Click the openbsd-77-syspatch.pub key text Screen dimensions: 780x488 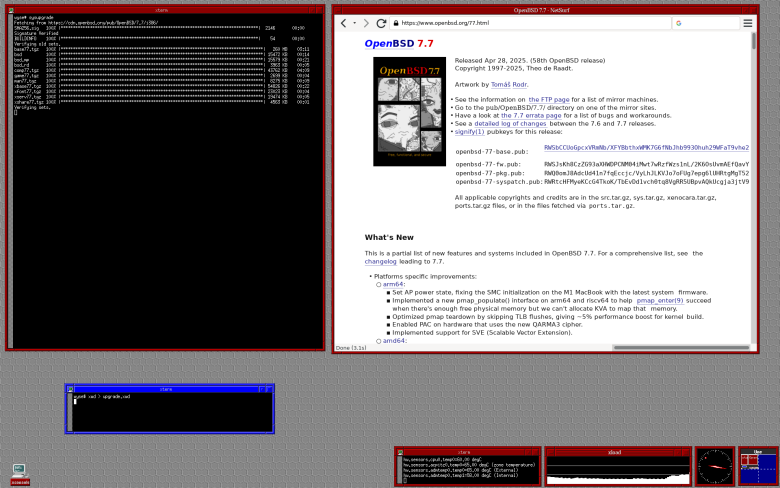(x=646, y=182)
